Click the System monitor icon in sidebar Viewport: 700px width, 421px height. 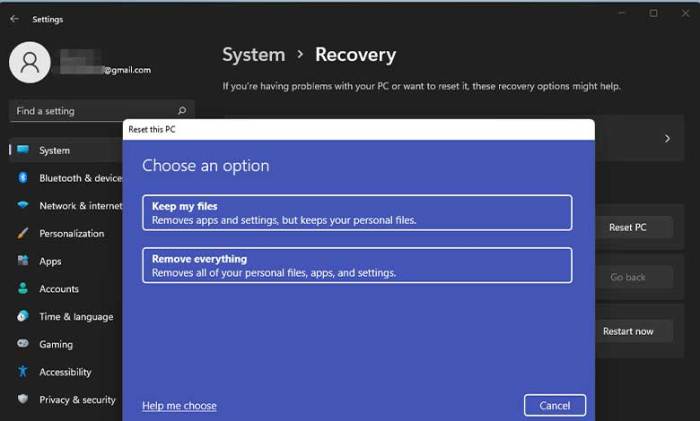pos(23,150)
